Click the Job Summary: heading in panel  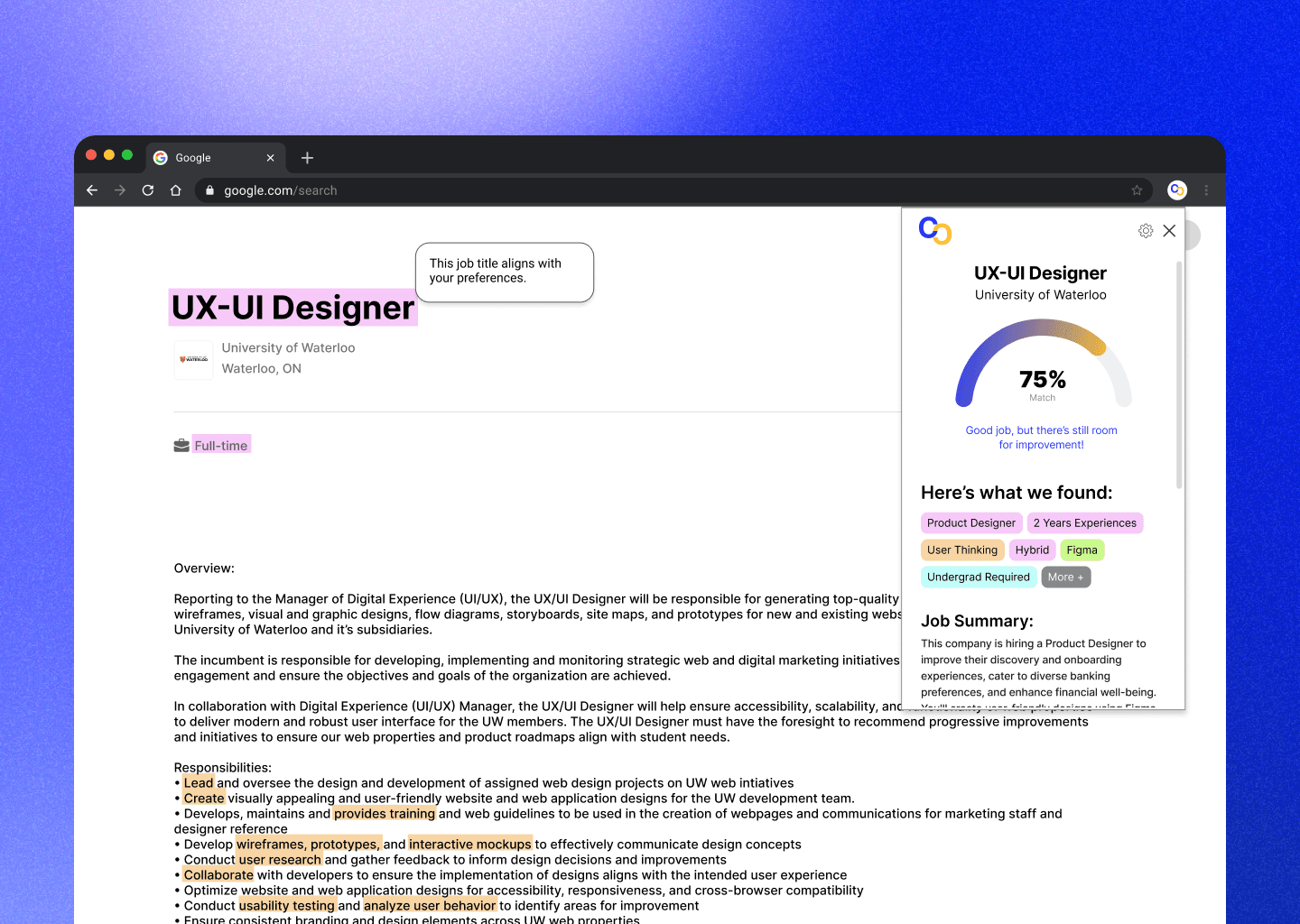(x=977, y=621)
